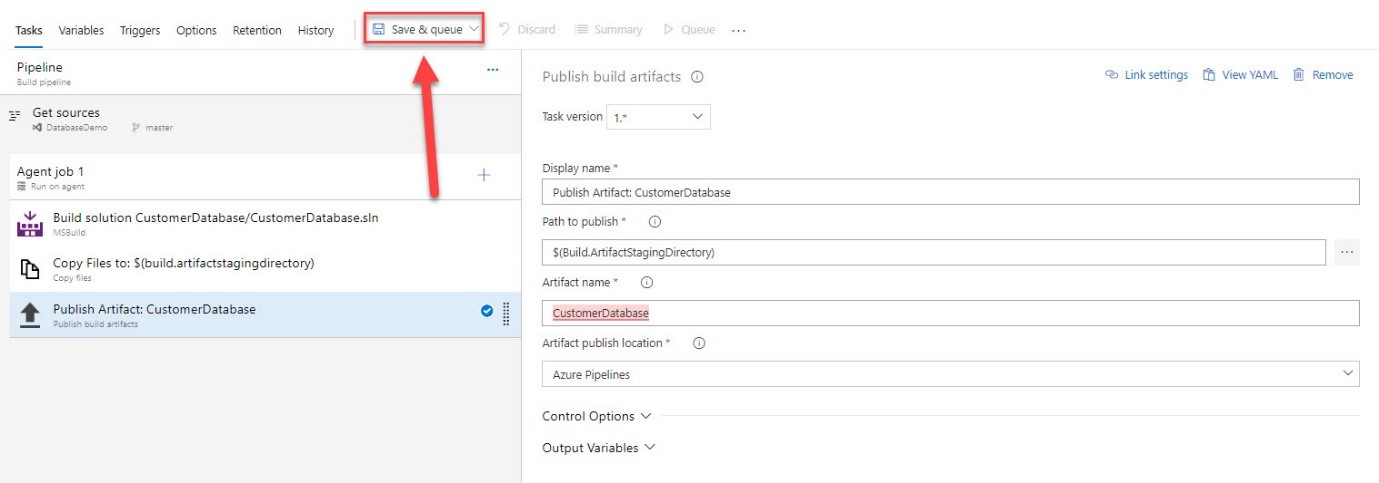Click the MSBuild task icon
The width and height of the screenshot is (1379, 483).
pyautogui.click(x=30, y=224)
